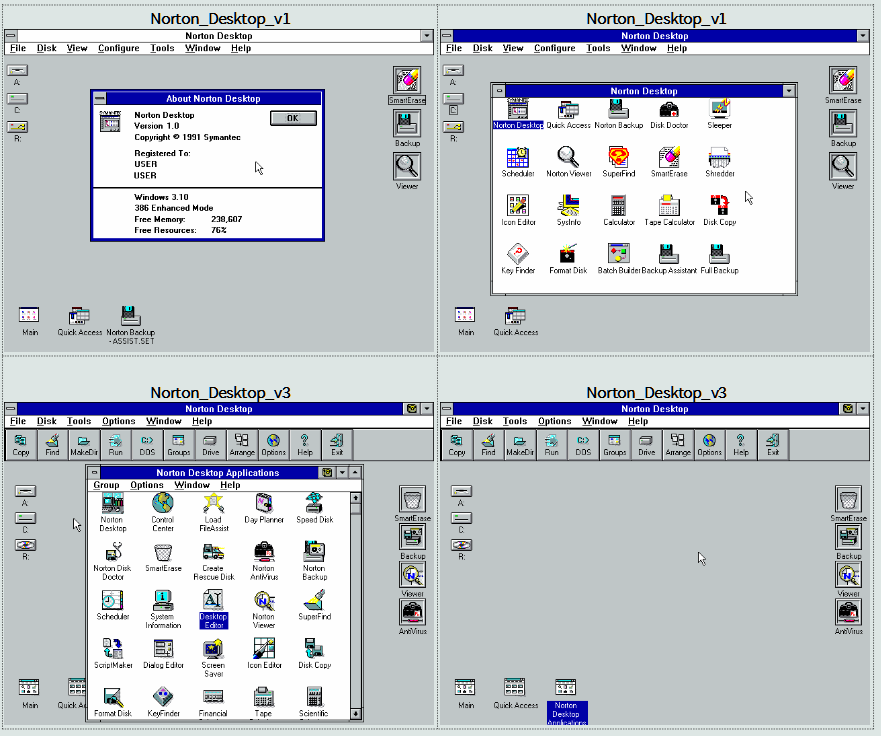Open the Norton Disk Doctor stethoscope icon

tap(113, 561)
